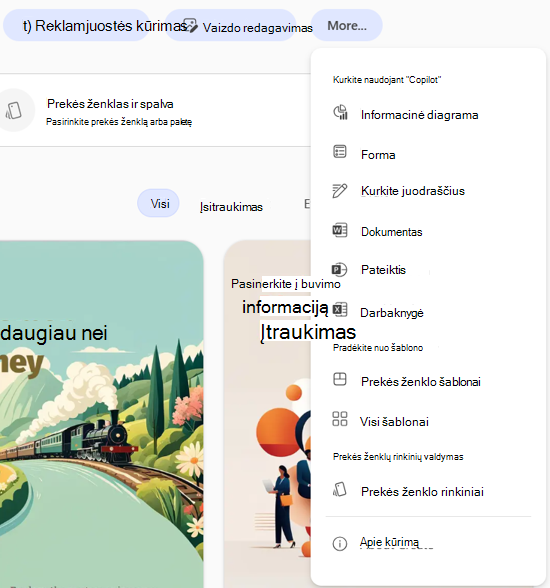Click the Prekės ženklo rinkiniai swatch icon
The height and width of the screenshot is (588, 550).
click(x=339, y=489)
